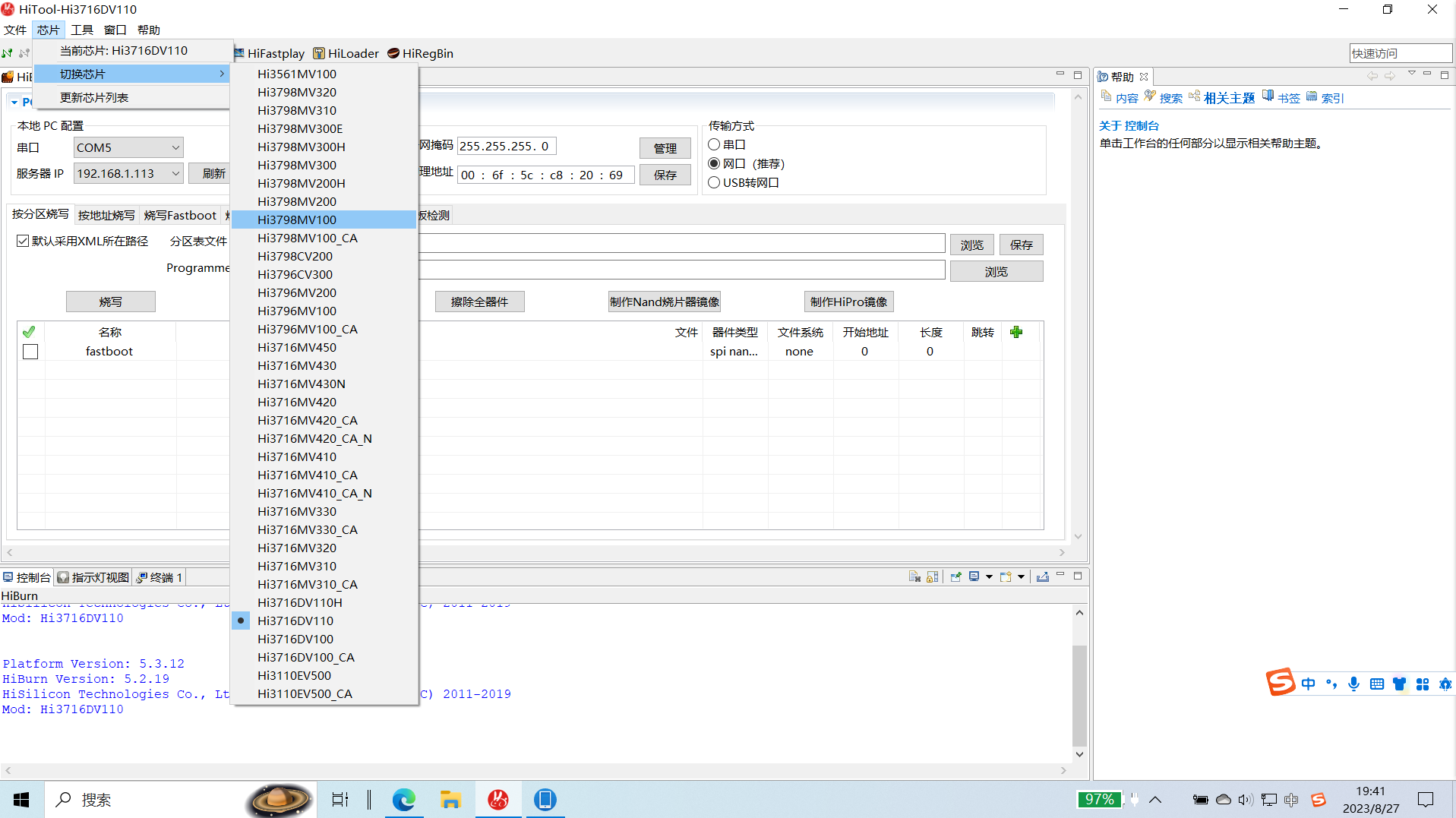This screenshot has width=1456, height=818.
Task: Show hidden system tray icons chevron
Action: click(x=1155, y=800)
